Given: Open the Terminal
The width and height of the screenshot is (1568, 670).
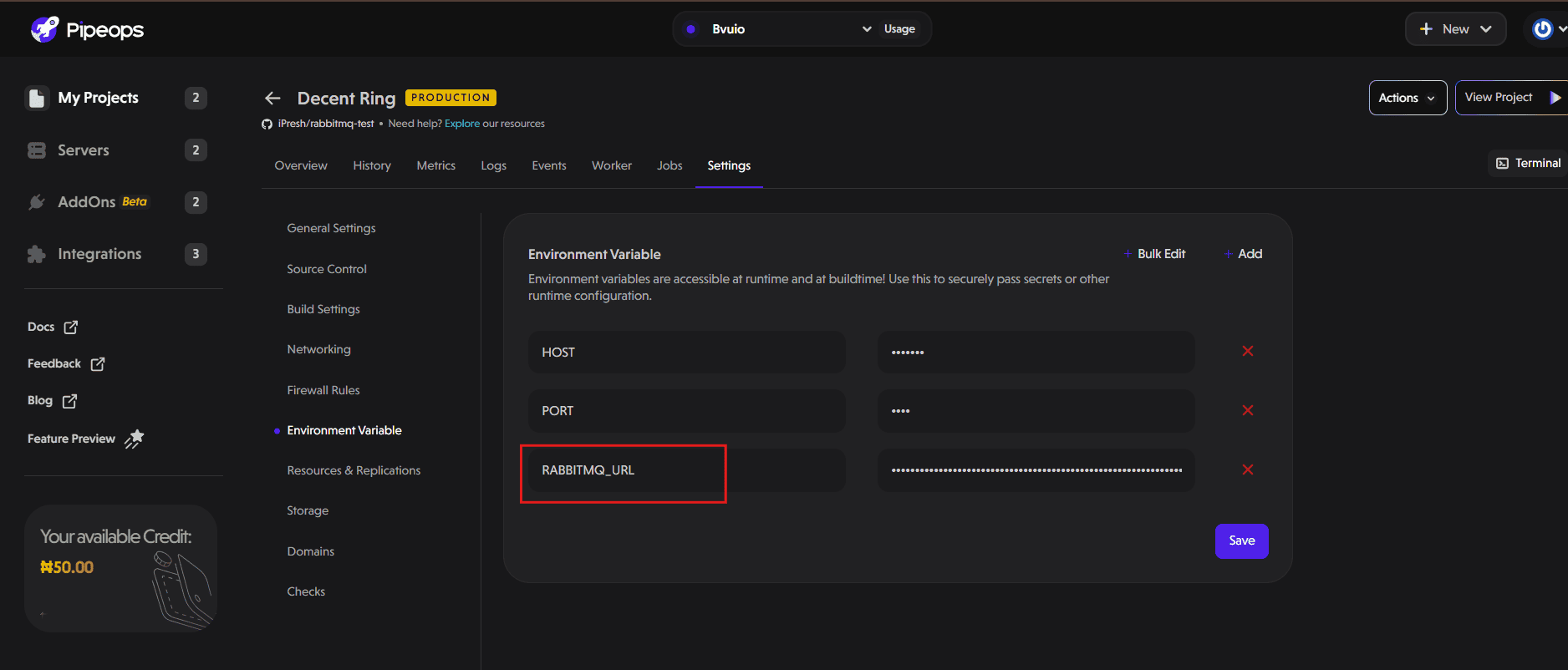Looking at the screenshot, I should tap(1528, 163).
